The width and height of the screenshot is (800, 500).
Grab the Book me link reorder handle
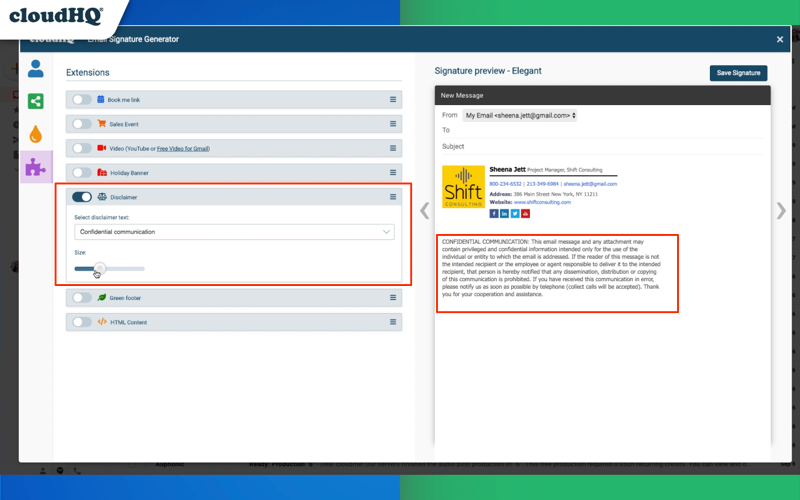pyautogui.click(x=393, y=99)
